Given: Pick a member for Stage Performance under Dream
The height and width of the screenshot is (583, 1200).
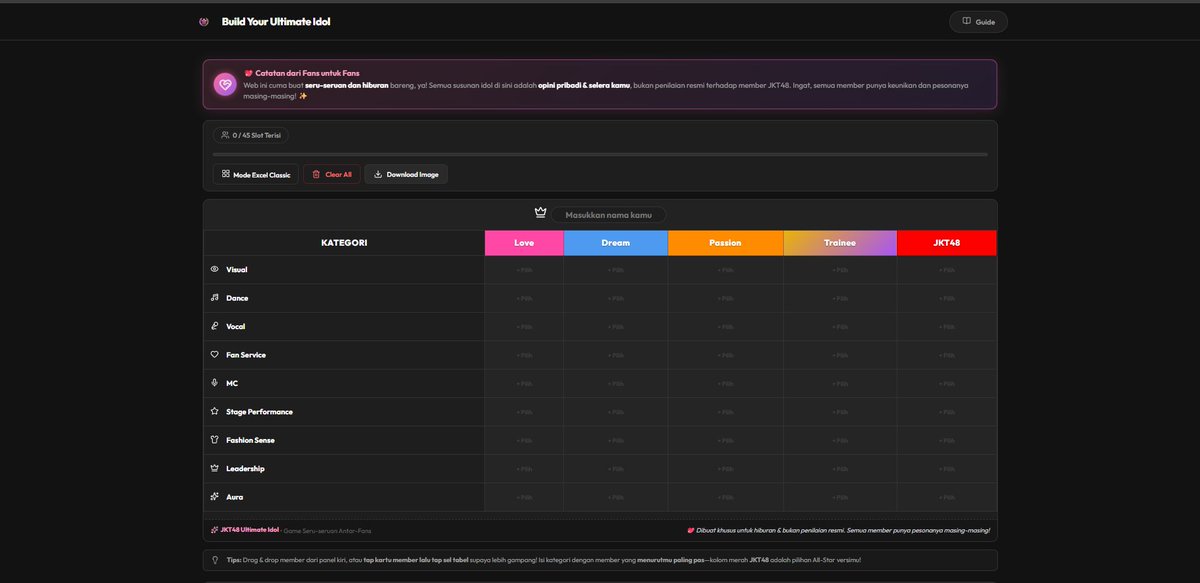Looking at the screenshot, I should pyautogui.click(x=616, y=412).
